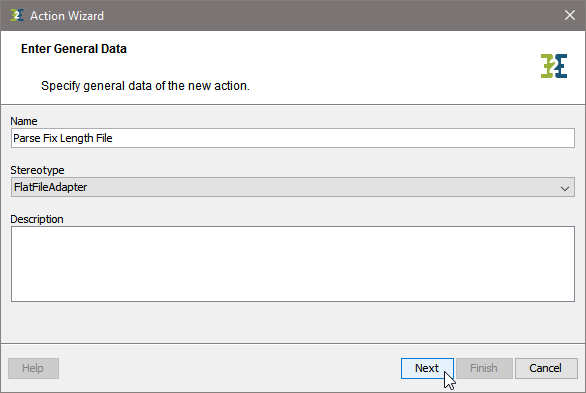The image size is (586, 393).
Task: Click the 'Specify general data of the new action' text
Action: [145, 86]
